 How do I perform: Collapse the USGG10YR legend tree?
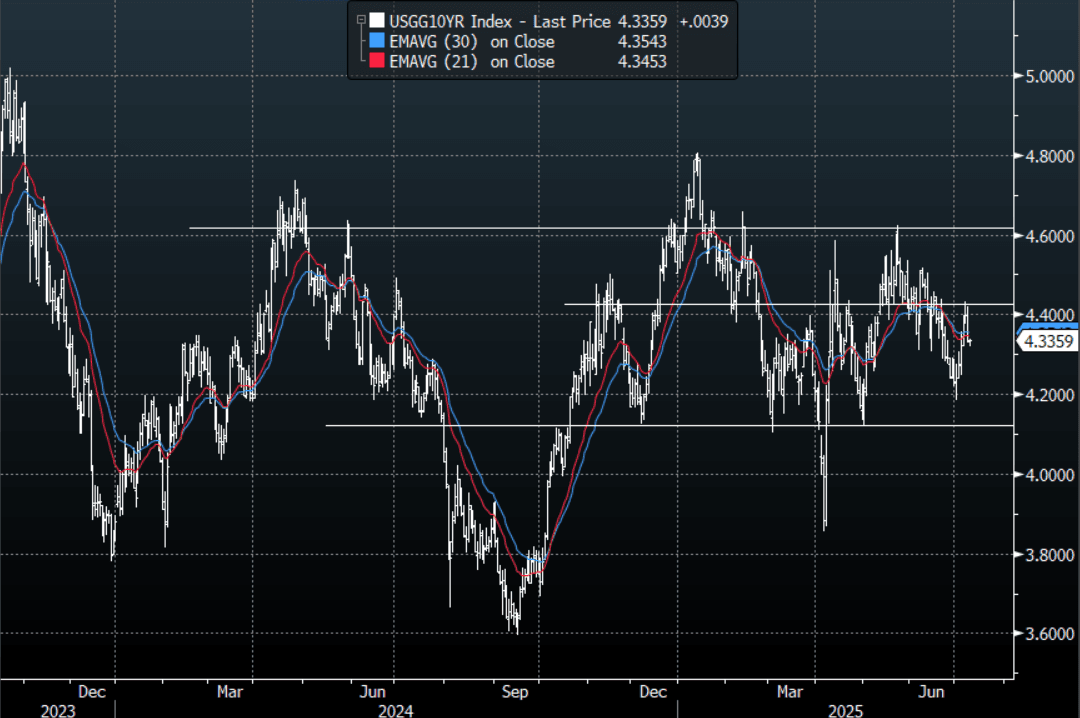361,20
